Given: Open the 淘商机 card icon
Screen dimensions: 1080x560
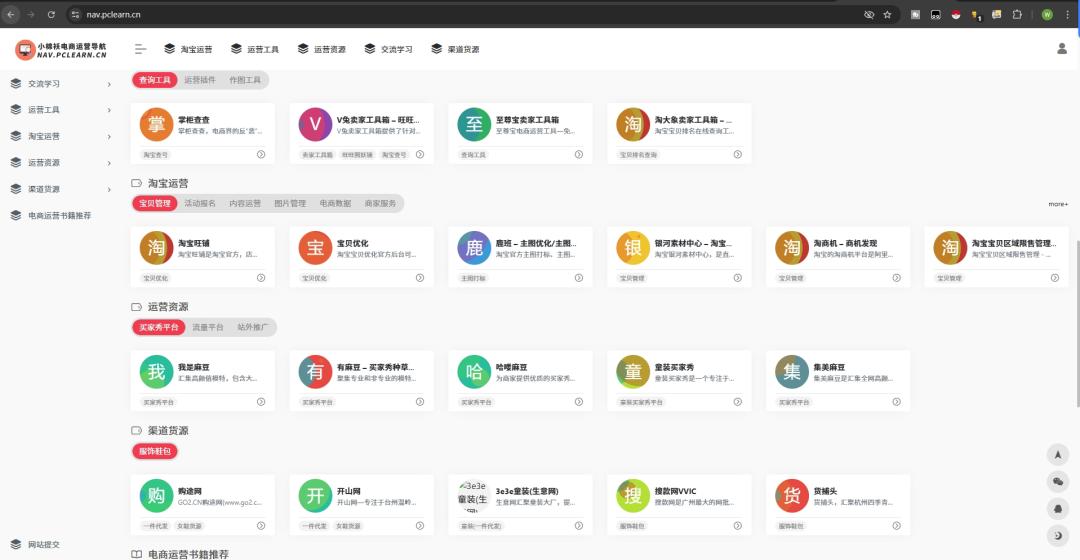Looking at the screenshot, I should point(792,248).
